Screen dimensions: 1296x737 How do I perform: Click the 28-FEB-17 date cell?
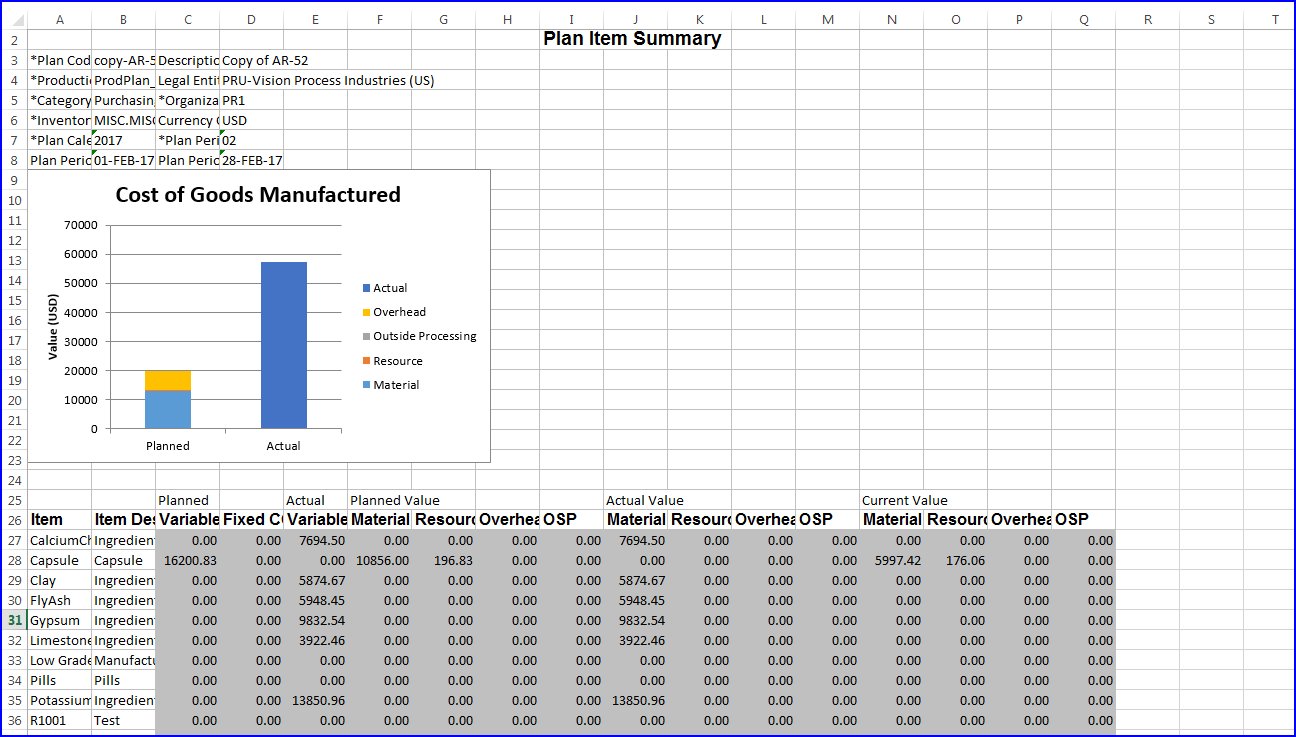(251, 160)
